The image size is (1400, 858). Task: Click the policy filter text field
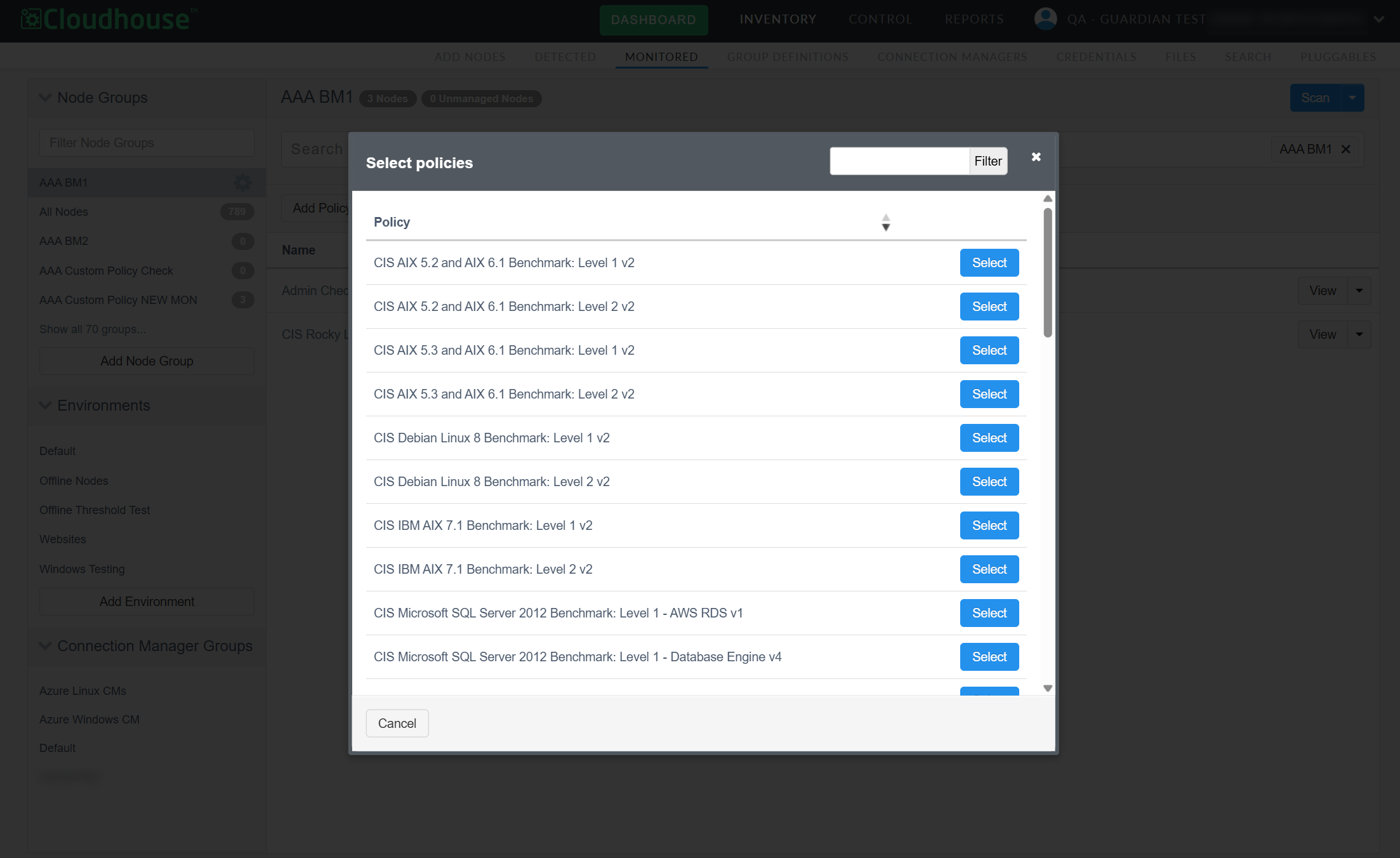coord(899,161)
